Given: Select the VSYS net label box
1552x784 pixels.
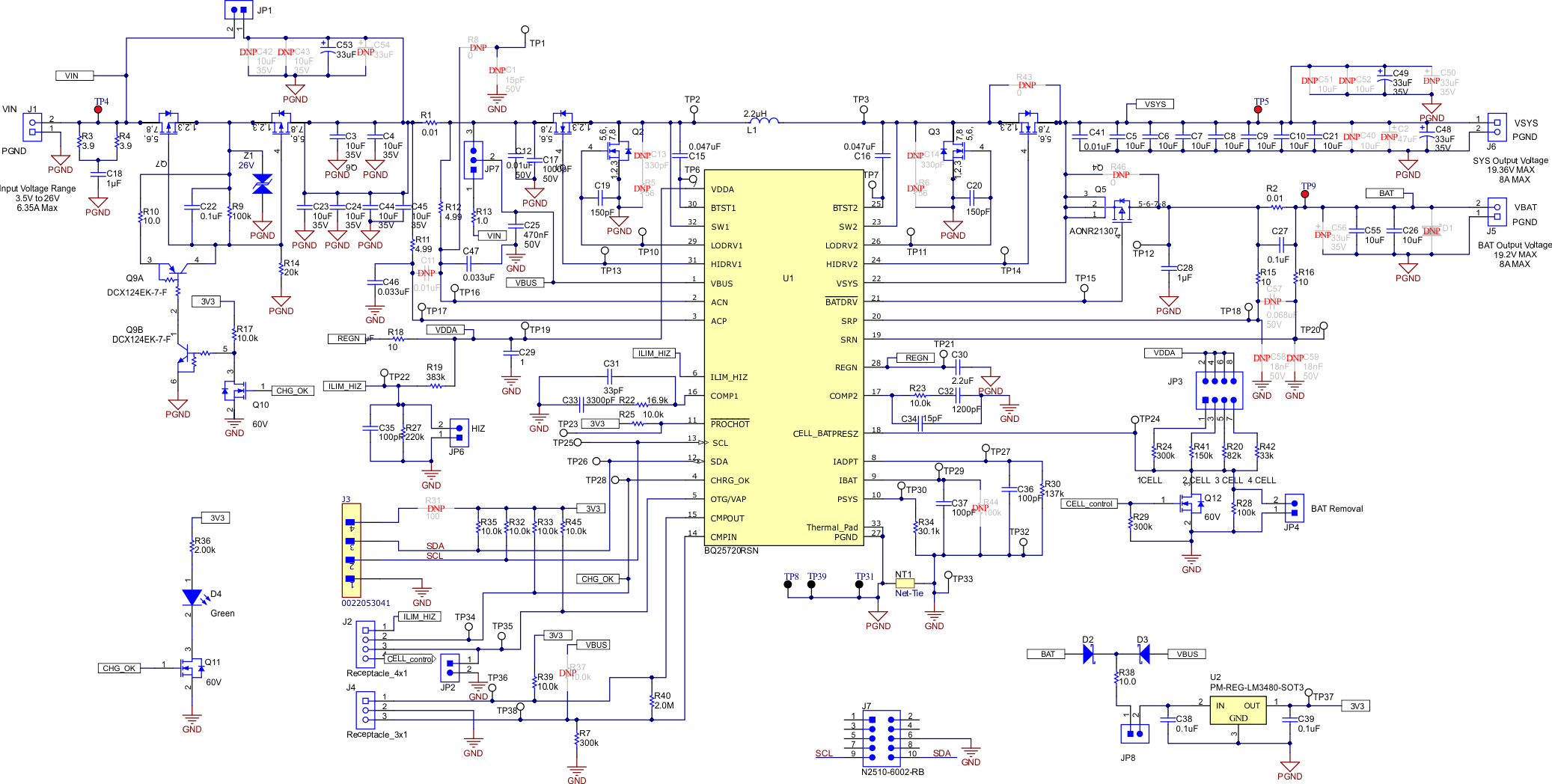Looking at the screenshot, I should [x=1155, y=104].
